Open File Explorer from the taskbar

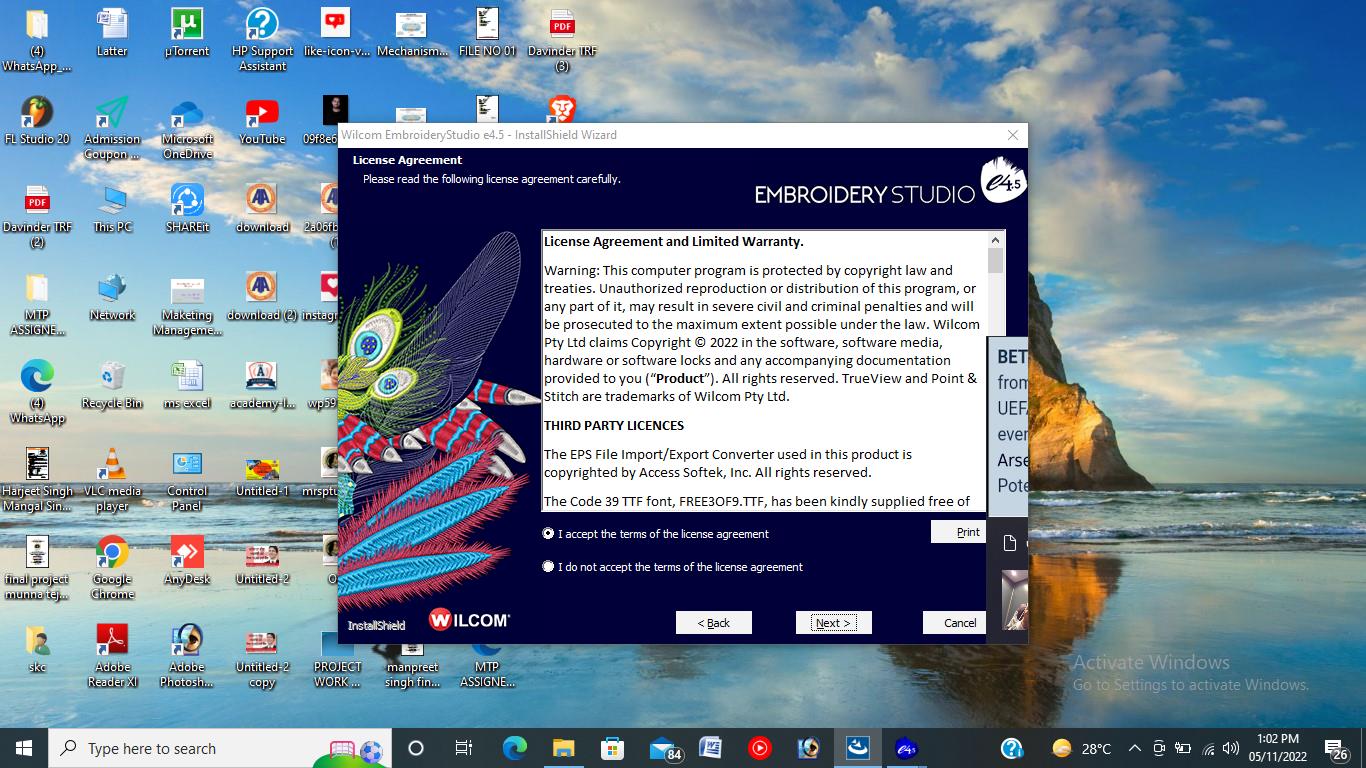point(564,748)
